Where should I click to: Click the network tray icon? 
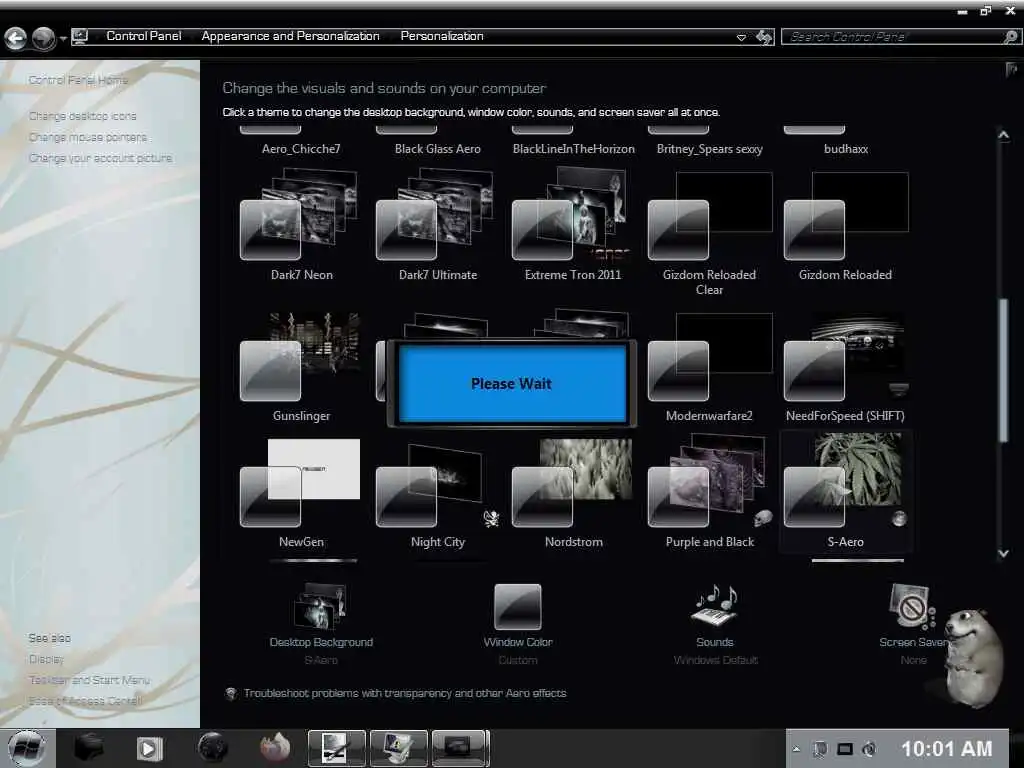[x=845, y=749]
